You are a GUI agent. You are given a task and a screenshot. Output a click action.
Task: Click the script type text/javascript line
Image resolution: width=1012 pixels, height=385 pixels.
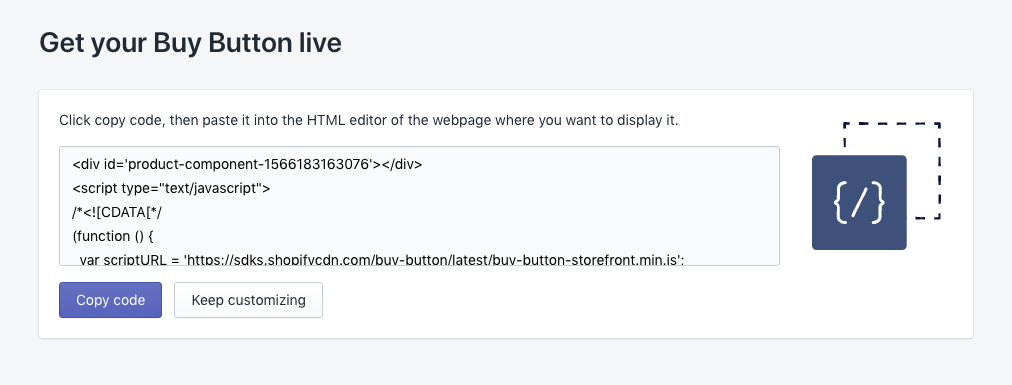pyautogui.click(x=171, y=188)
